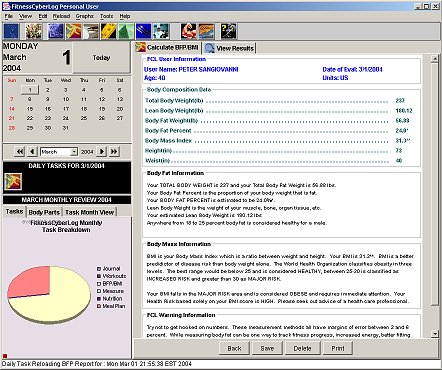Click the Delete button
This screenshot has width=442, height=370.
(302, 348)
